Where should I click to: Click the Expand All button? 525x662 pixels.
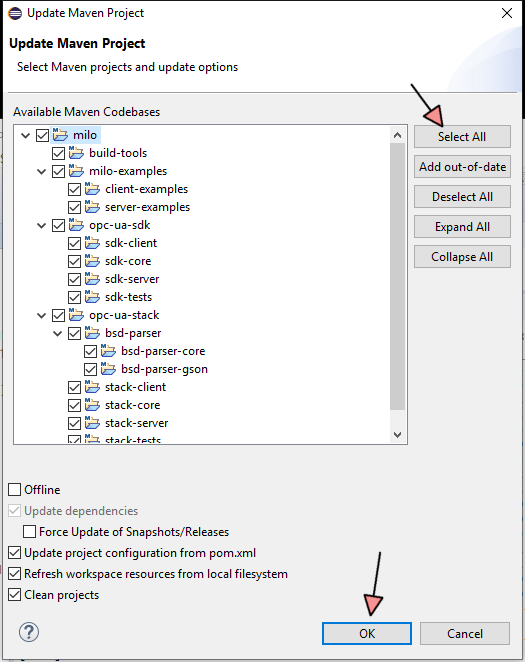[462, 227]
